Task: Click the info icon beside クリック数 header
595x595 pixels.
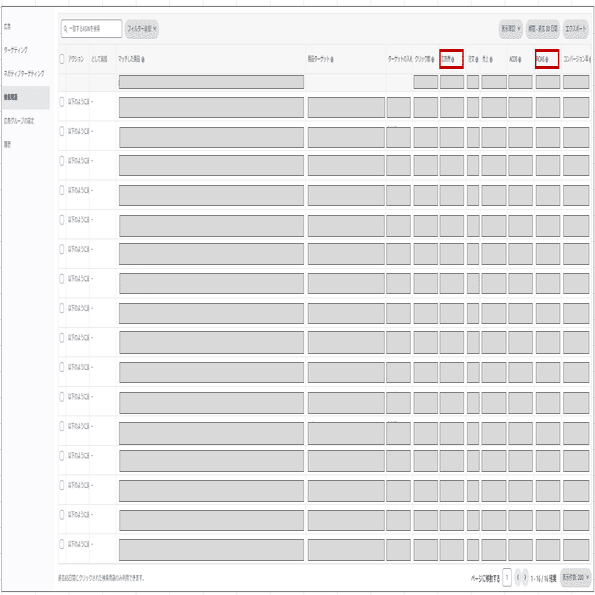Action: click(x=433, y=59)
